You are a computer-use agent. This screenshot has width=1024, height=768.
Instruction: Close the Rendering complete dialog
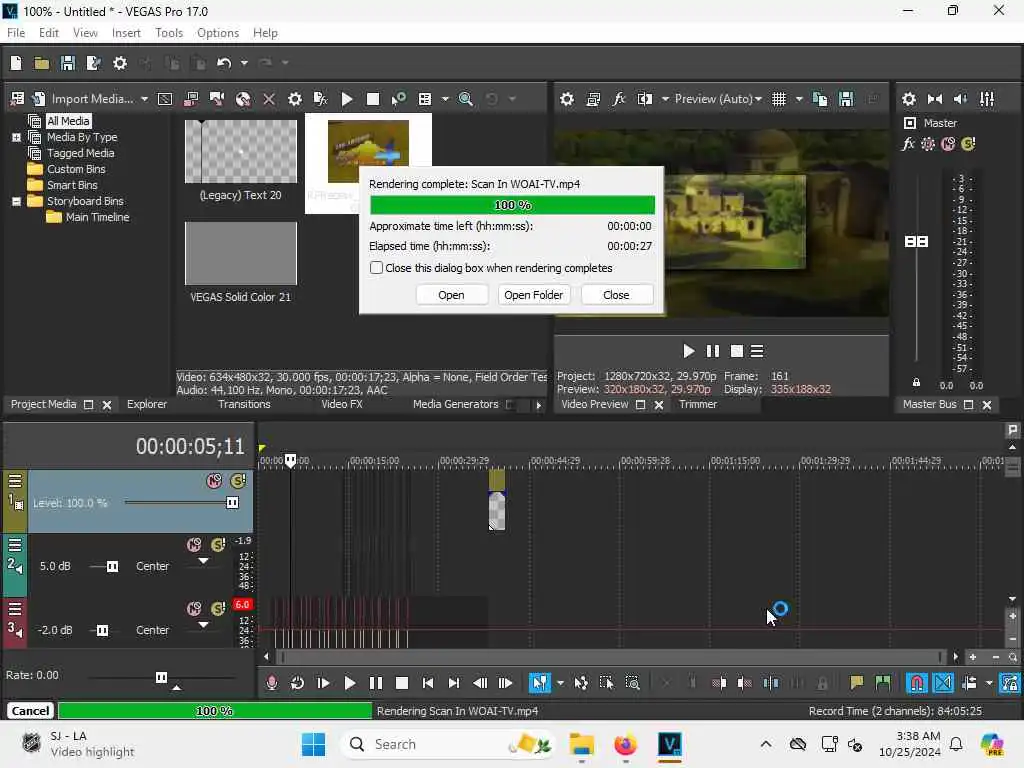coord(616,295)
